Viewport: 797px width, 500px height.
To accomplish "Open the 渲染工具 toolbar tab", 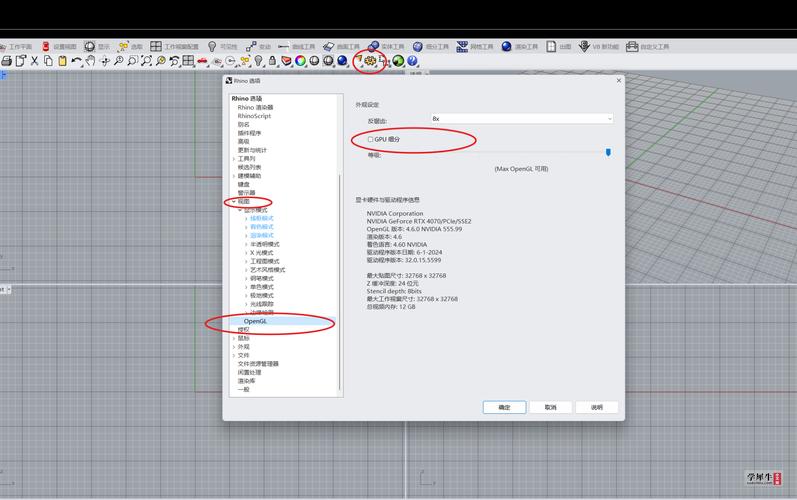I will pos(519,46).
